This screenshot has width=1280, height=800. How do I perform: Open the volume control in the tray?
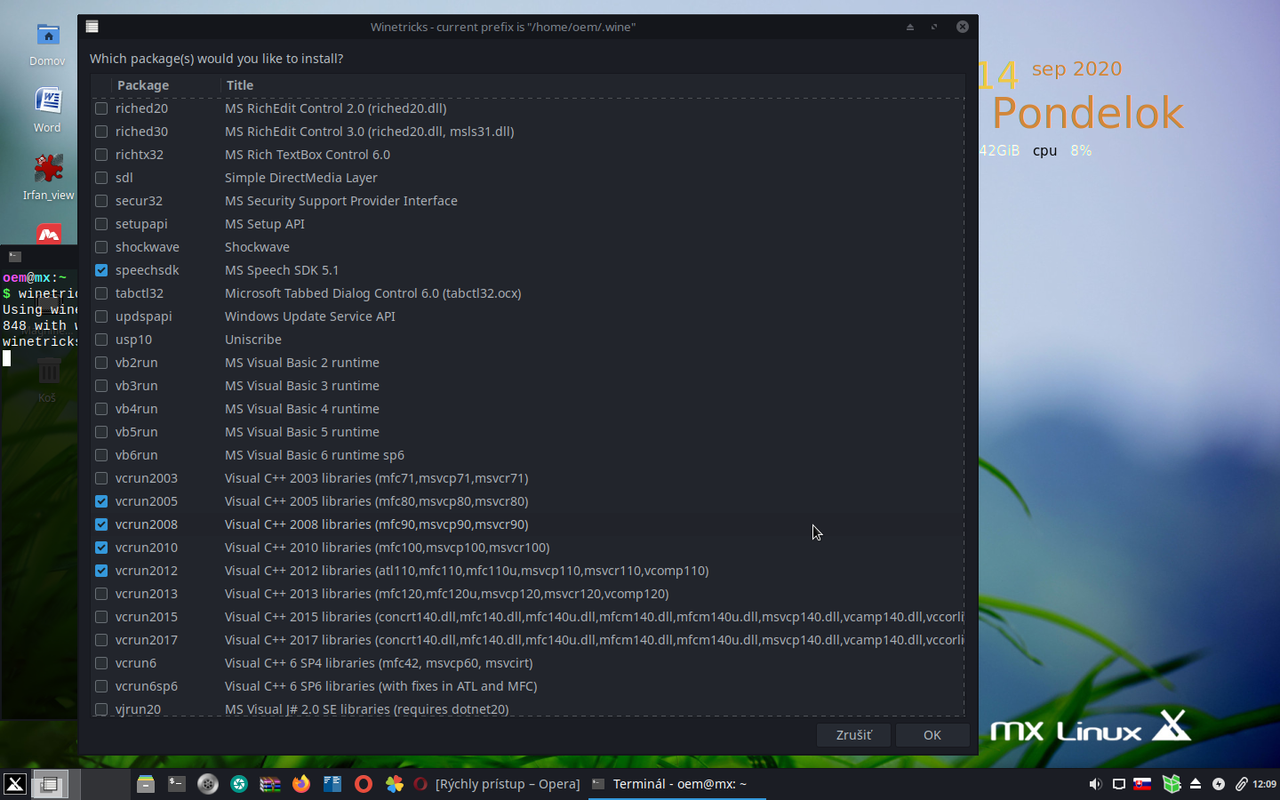pyautogui.click(x=1095, y=784)
